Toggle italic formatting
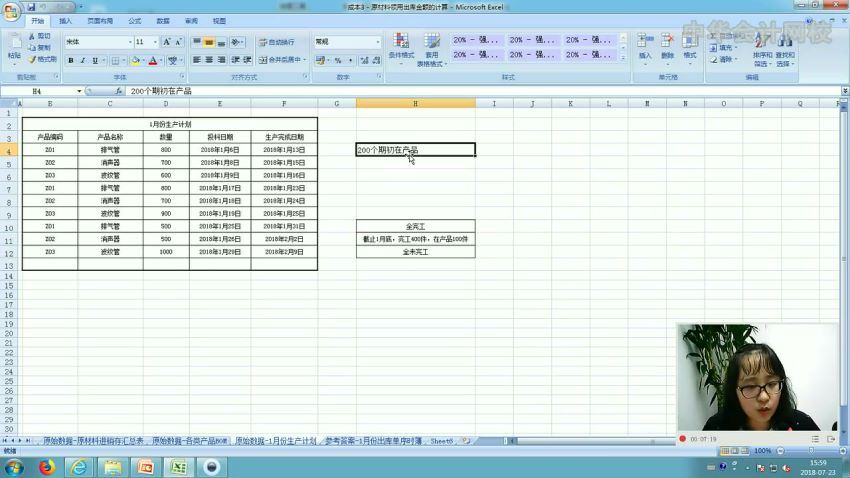The height and width of the screenshot is (478, 850). 82,61
